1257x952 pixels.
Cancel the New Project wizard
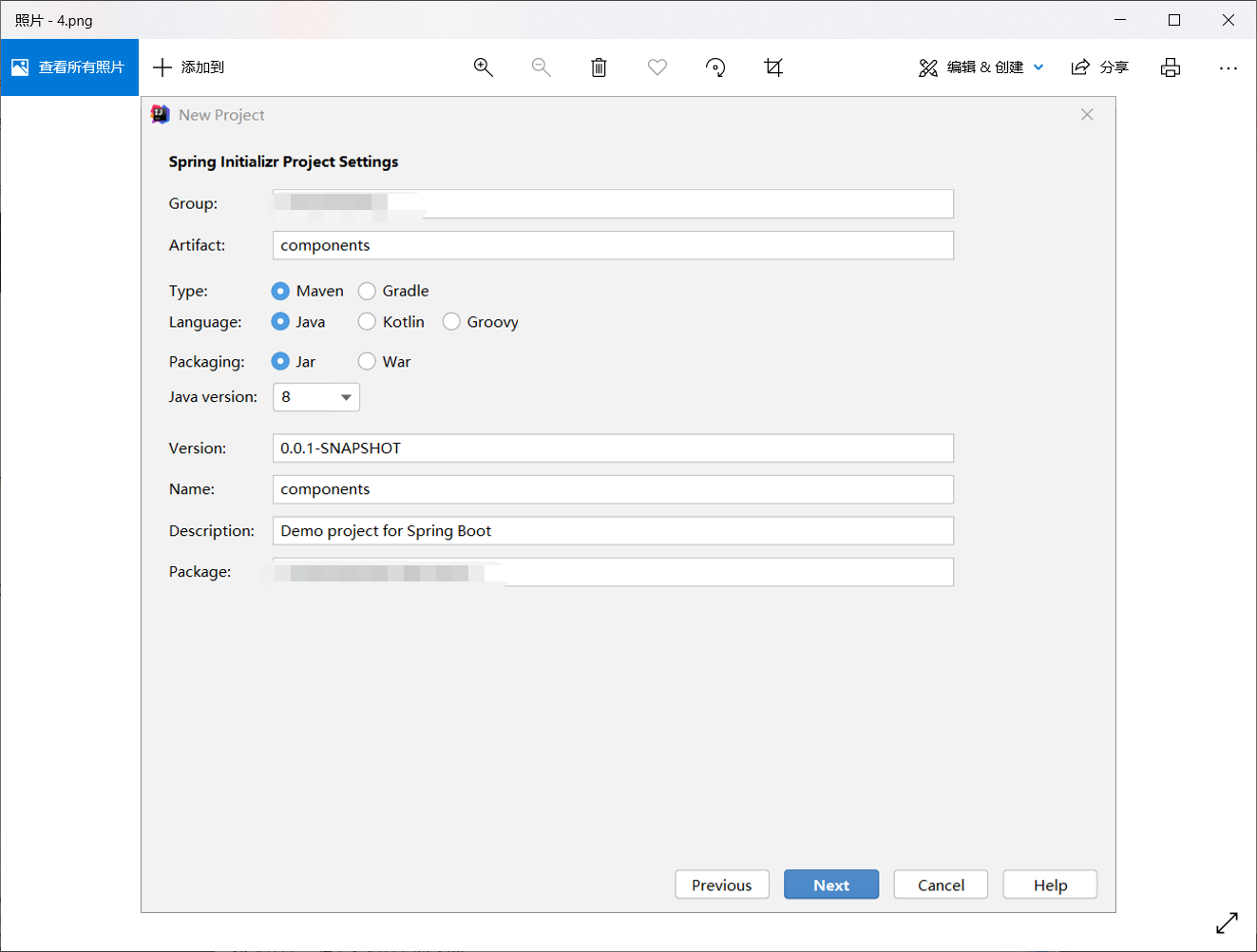[x=941, y=885]
